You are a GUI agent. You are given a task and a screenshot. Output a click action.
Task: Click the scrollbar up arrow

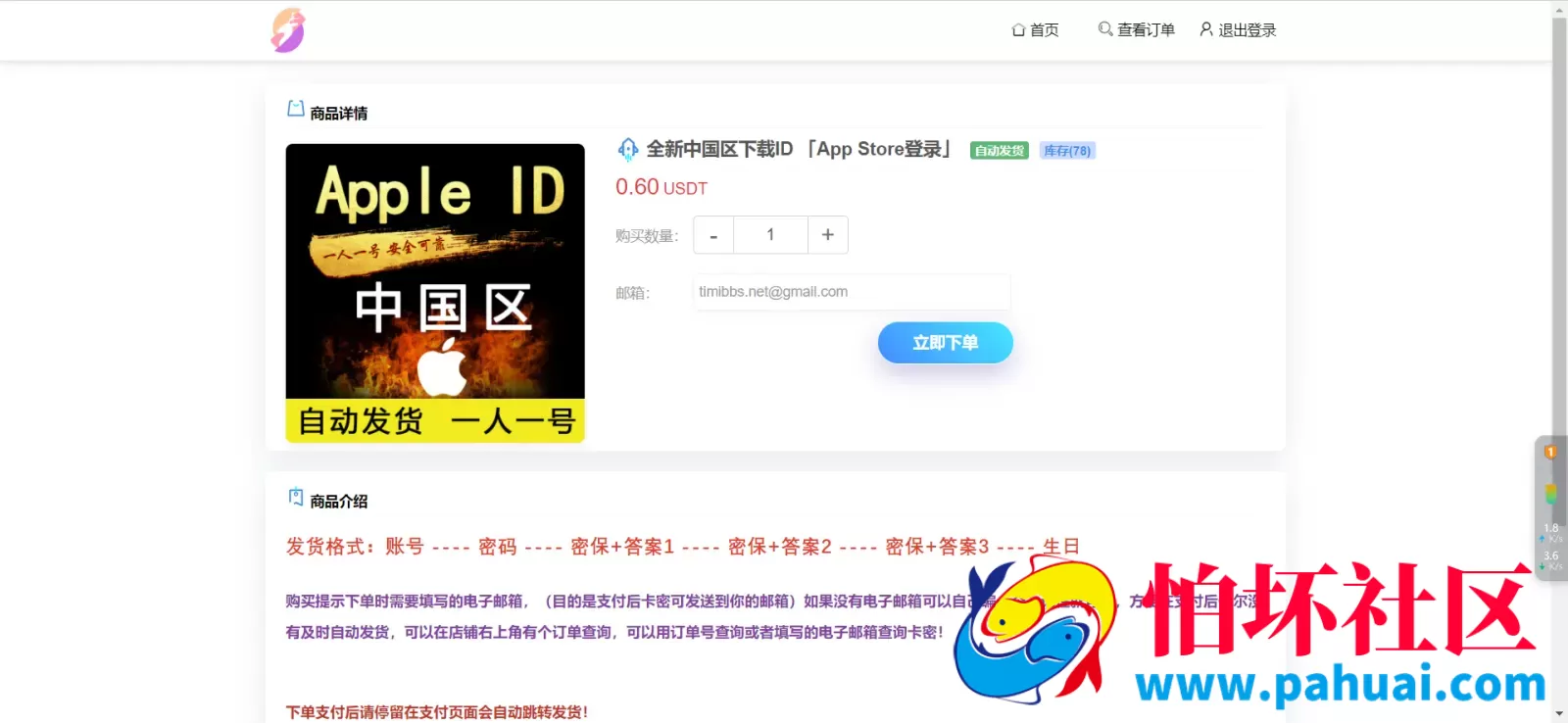[x=1559, y=9]
